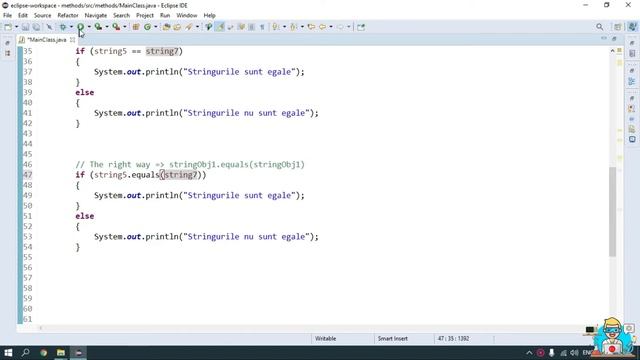Image resolution: width=640 pixels, height=360 pixels.
Task: Select the Java perspective icon
Action: [632, 27]
